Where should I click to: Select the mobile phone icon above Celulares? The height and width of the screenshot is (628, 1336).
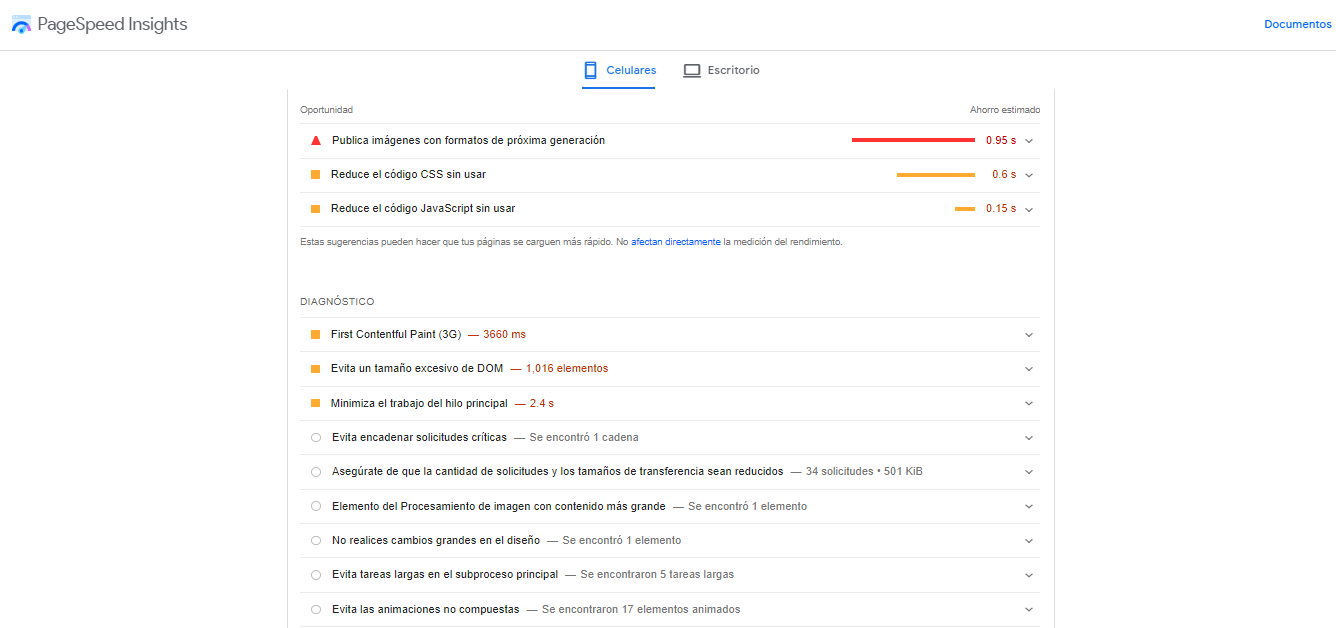589,70
